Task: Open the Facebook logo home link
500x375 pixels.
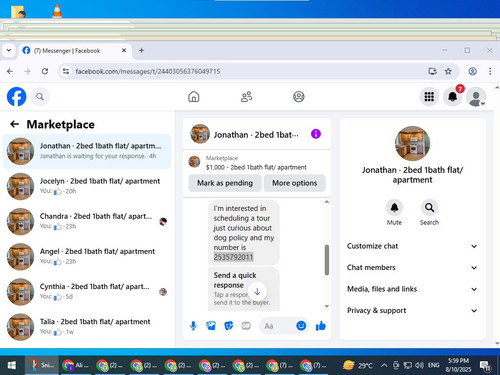Action: coord(16,97)
